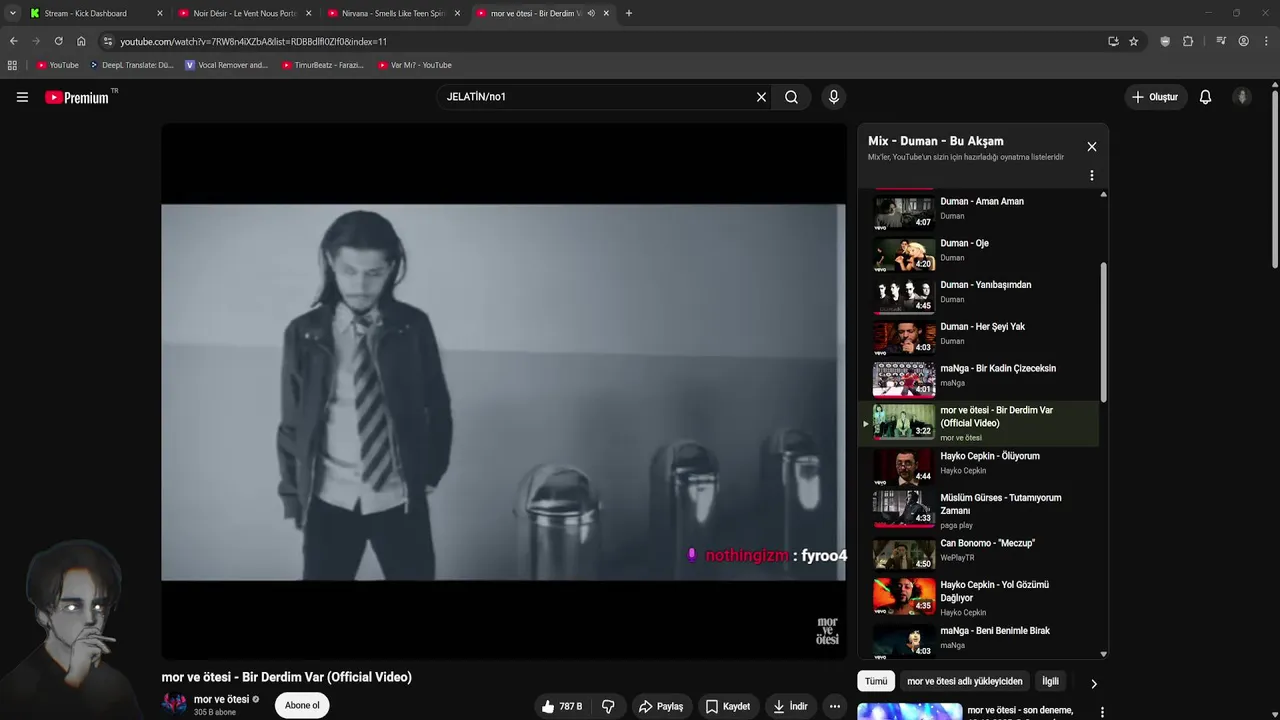The width and height of the screenshot is (1280, 720).
Task: Close the Kick Dashboard tab
Action: (159, 13)
